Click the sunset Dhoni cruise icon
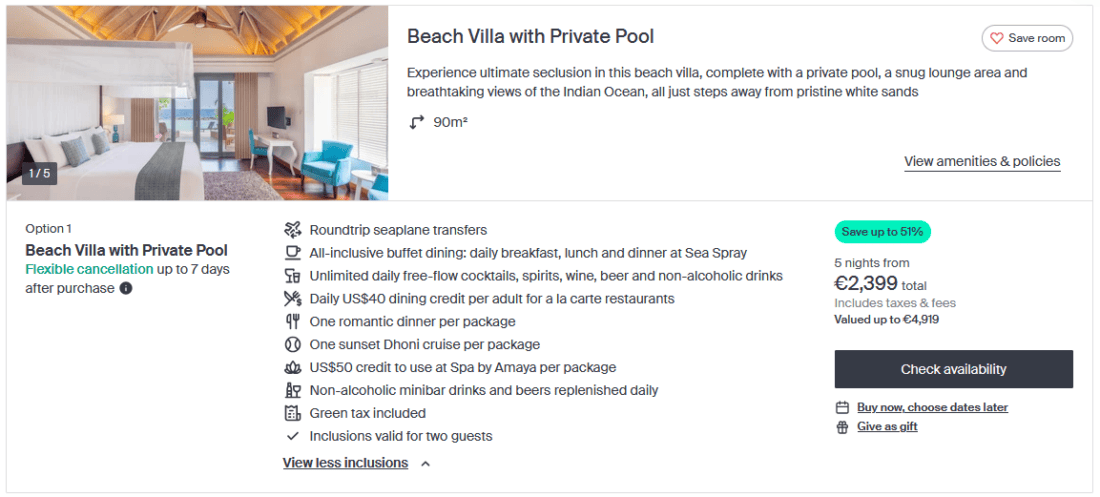 [x=292, y=345]
